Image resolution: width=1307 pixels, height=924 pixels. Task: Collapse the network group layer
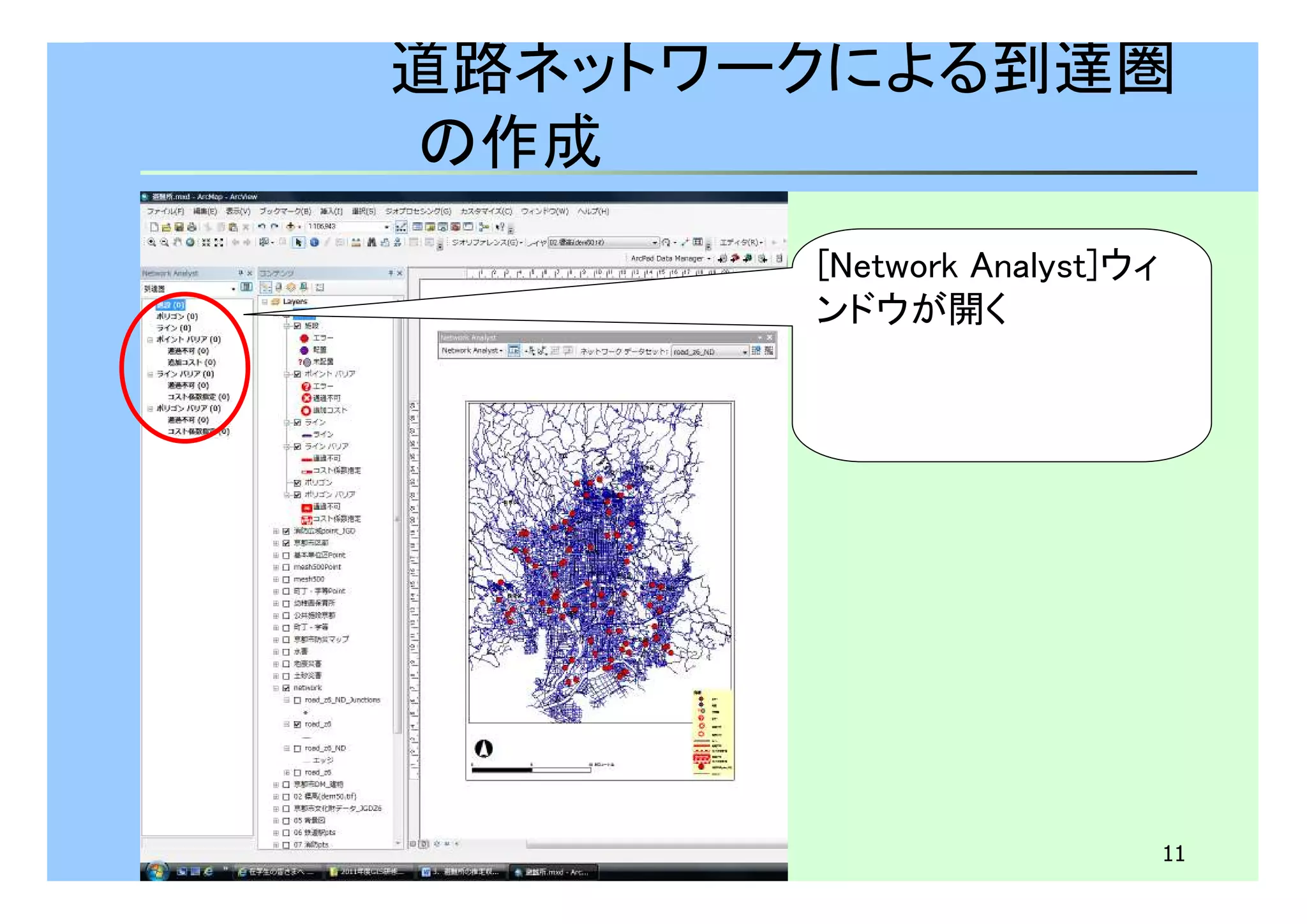(276, 688)
